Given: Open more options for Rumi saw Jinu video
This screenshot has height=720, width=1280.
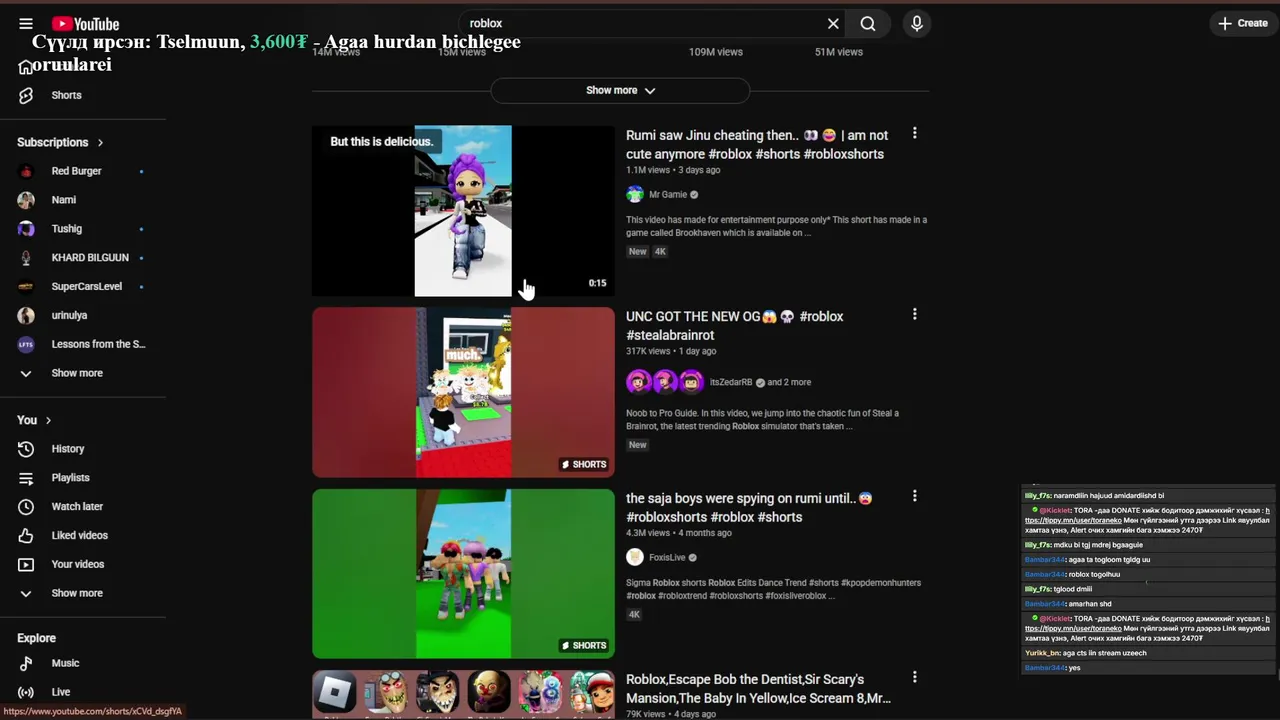Looking at the screenshot, I should point(914,134).
